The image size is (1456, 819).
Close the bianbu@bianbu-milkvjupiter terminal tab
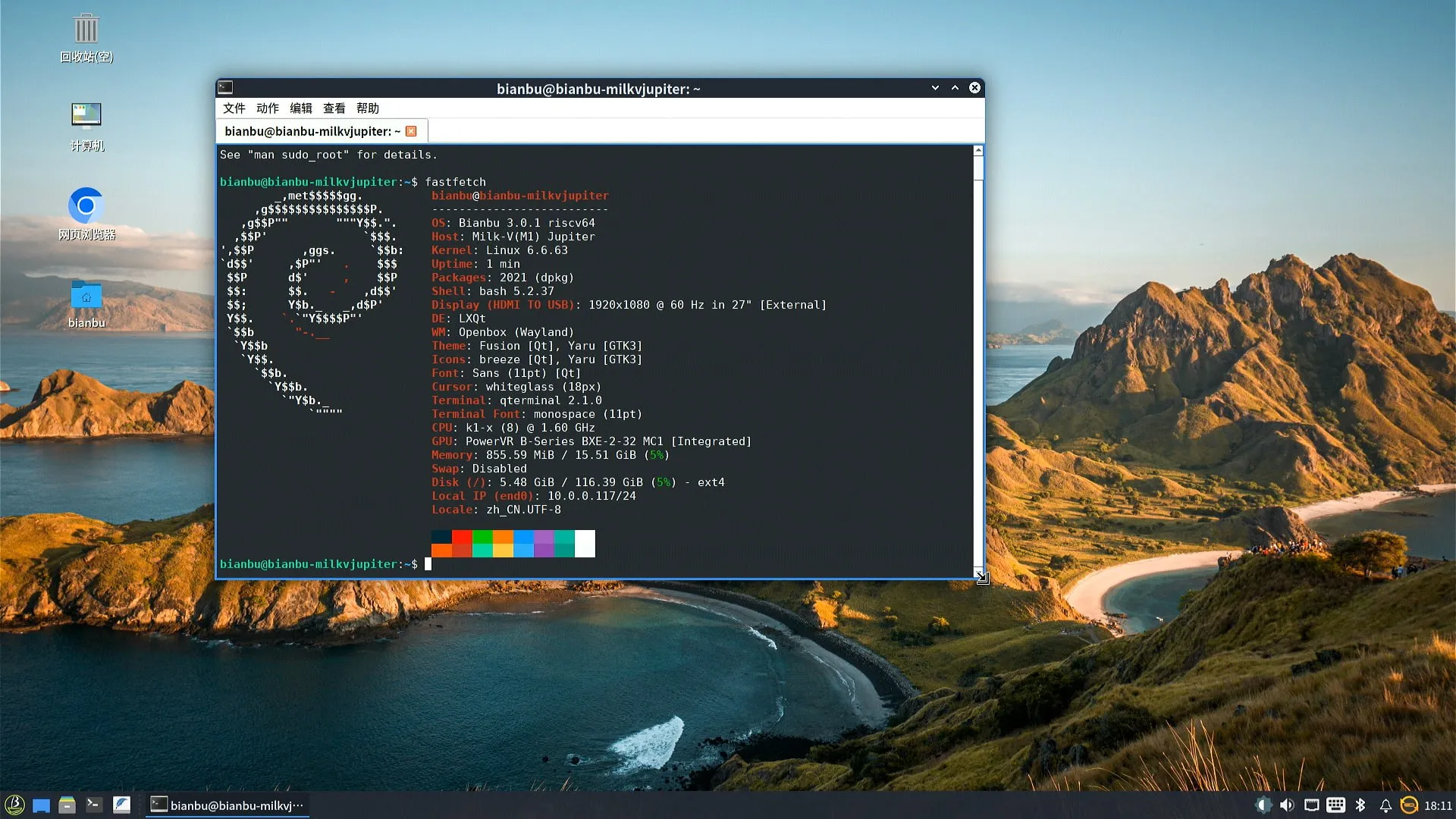411,131
